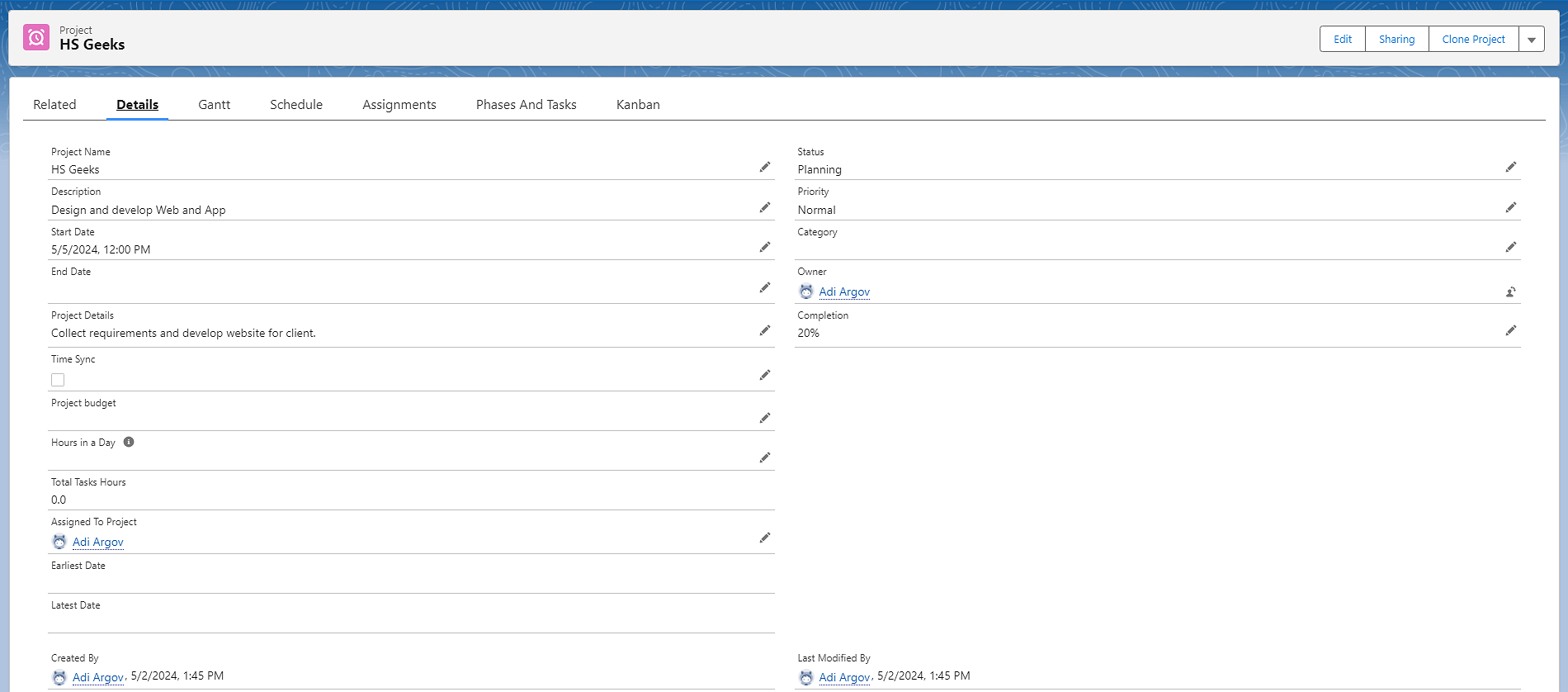The image size is (1568, 692).
Task: Click the Edit button in header
Action: click(1343, 40)
